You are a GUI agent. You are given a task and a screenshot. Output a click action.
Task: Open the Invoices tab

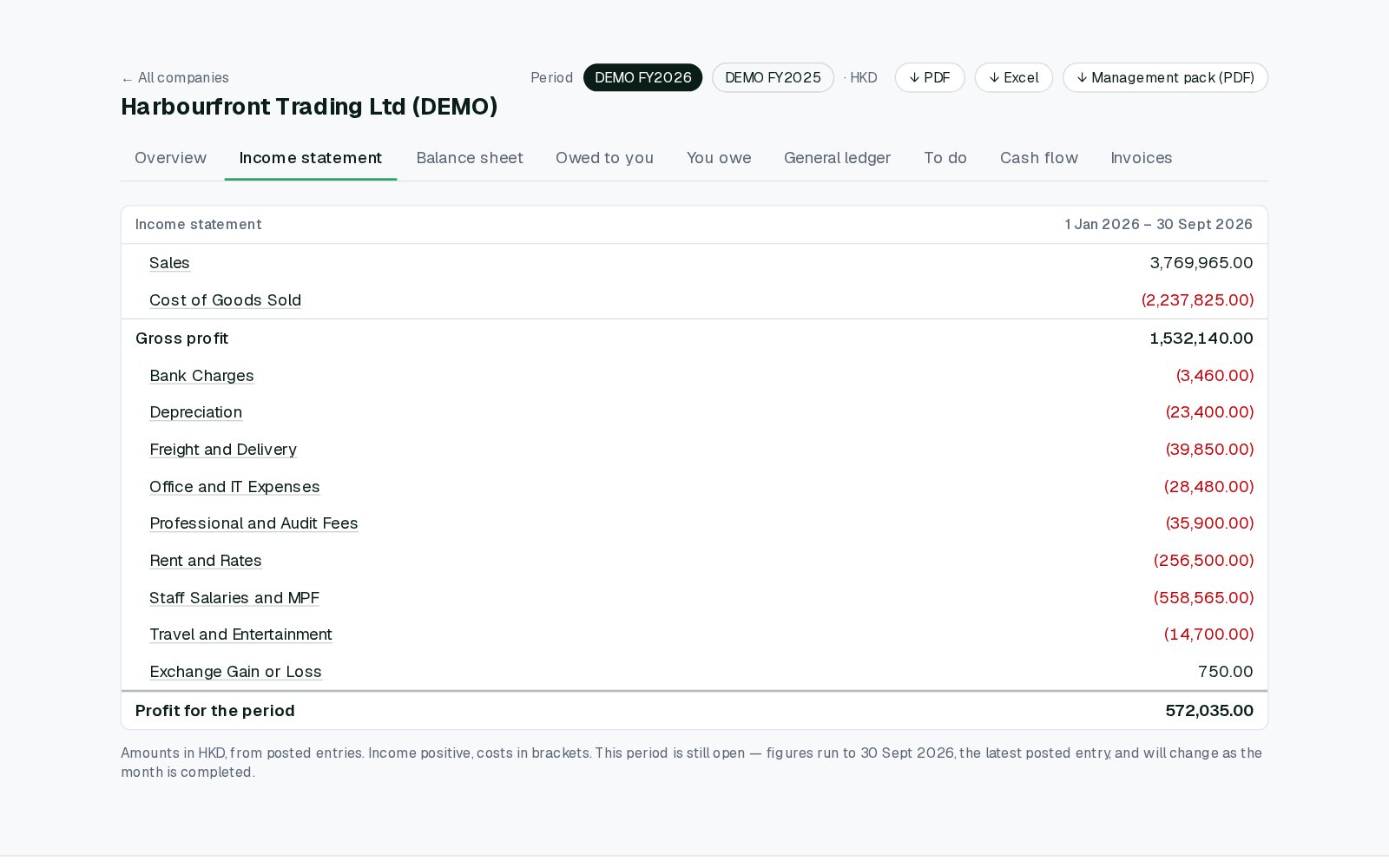coord(1142,158)
